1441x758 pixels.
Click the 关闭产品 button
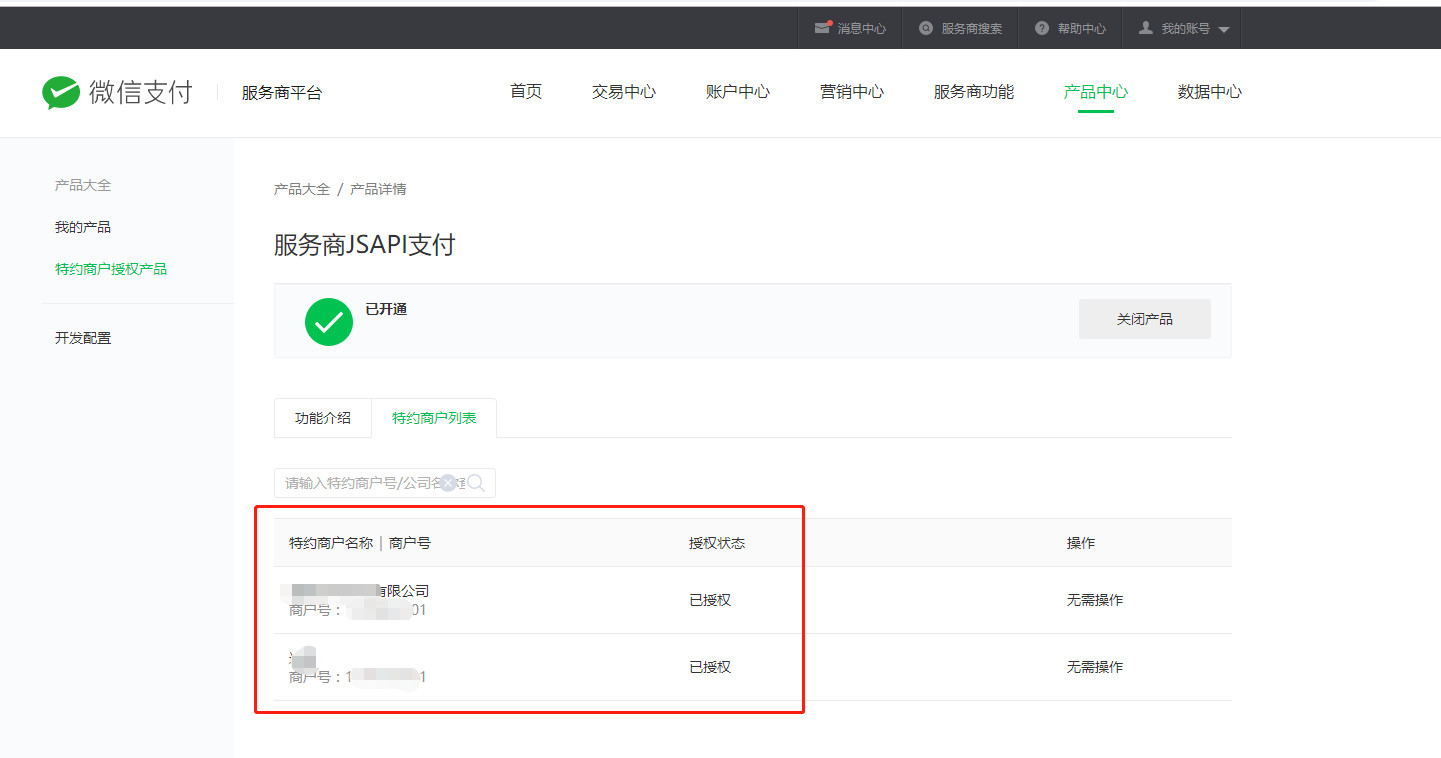click(x=1145, y=319)
